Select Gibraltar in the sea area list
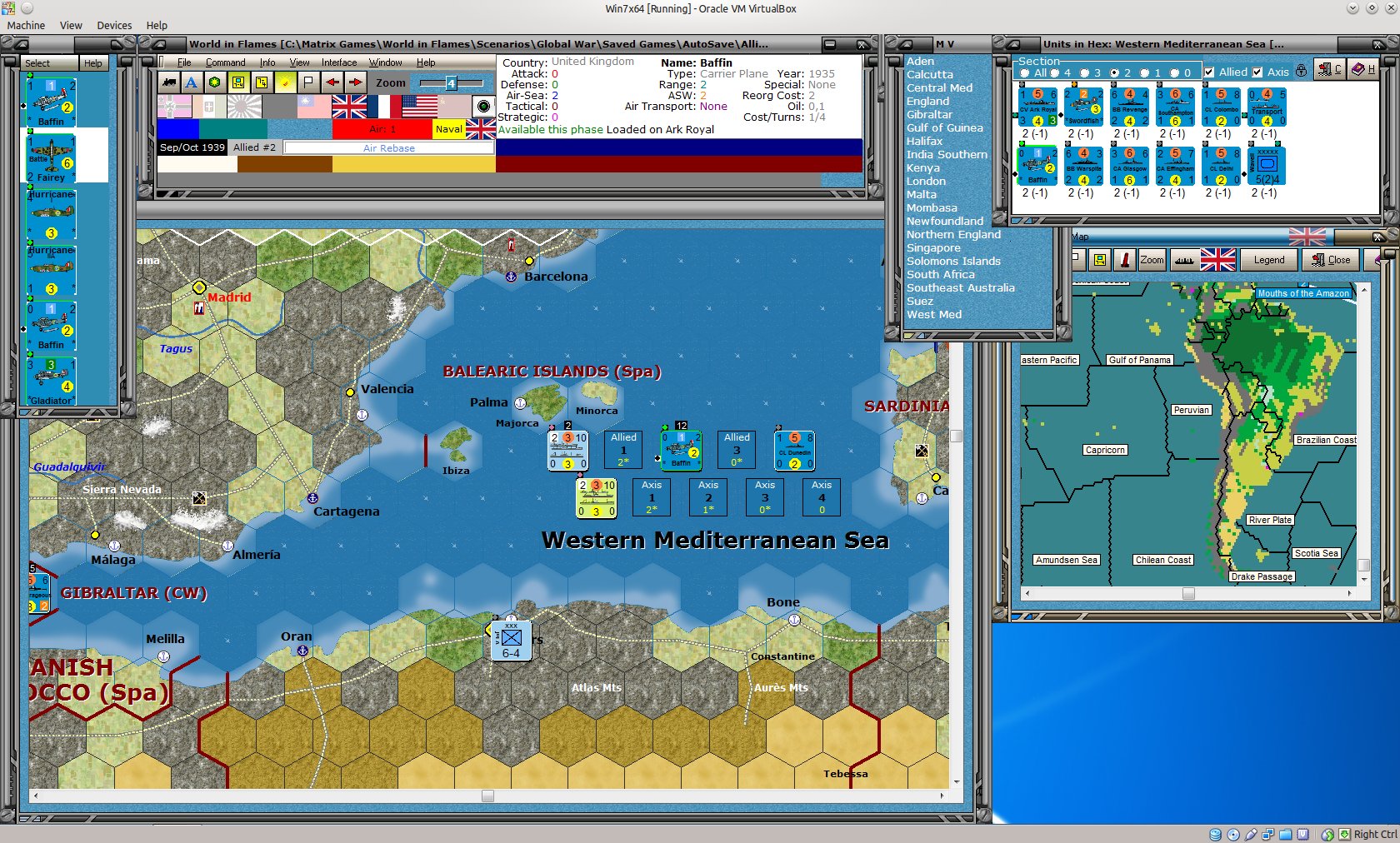The width and height of the screenshot is (1400, 843). coord(929,115)
